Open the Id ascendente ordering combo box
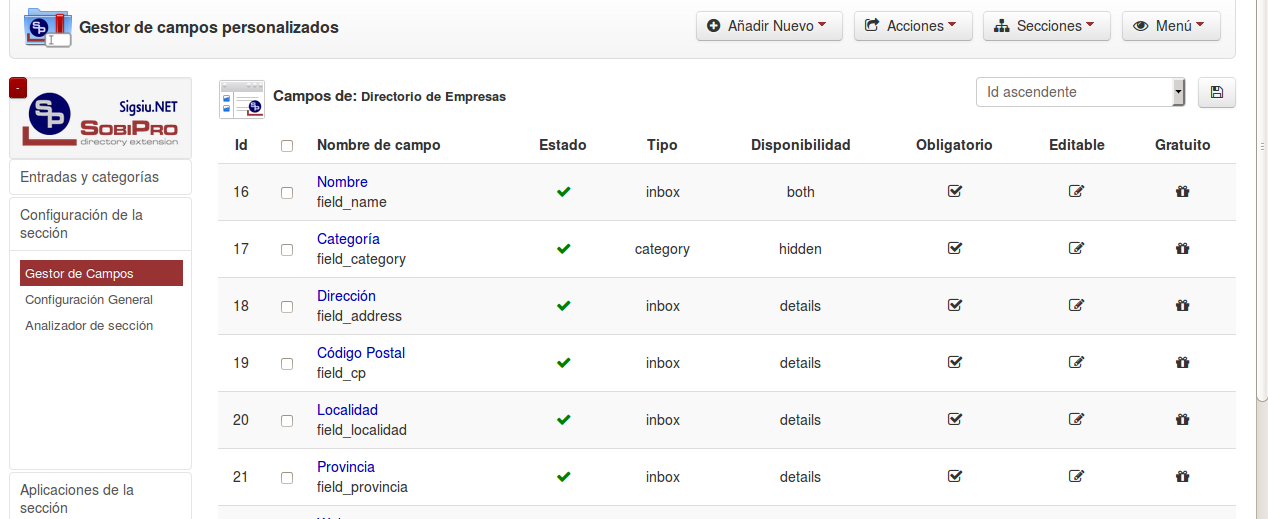The image size is (1268, 519). pos(1080,92)
